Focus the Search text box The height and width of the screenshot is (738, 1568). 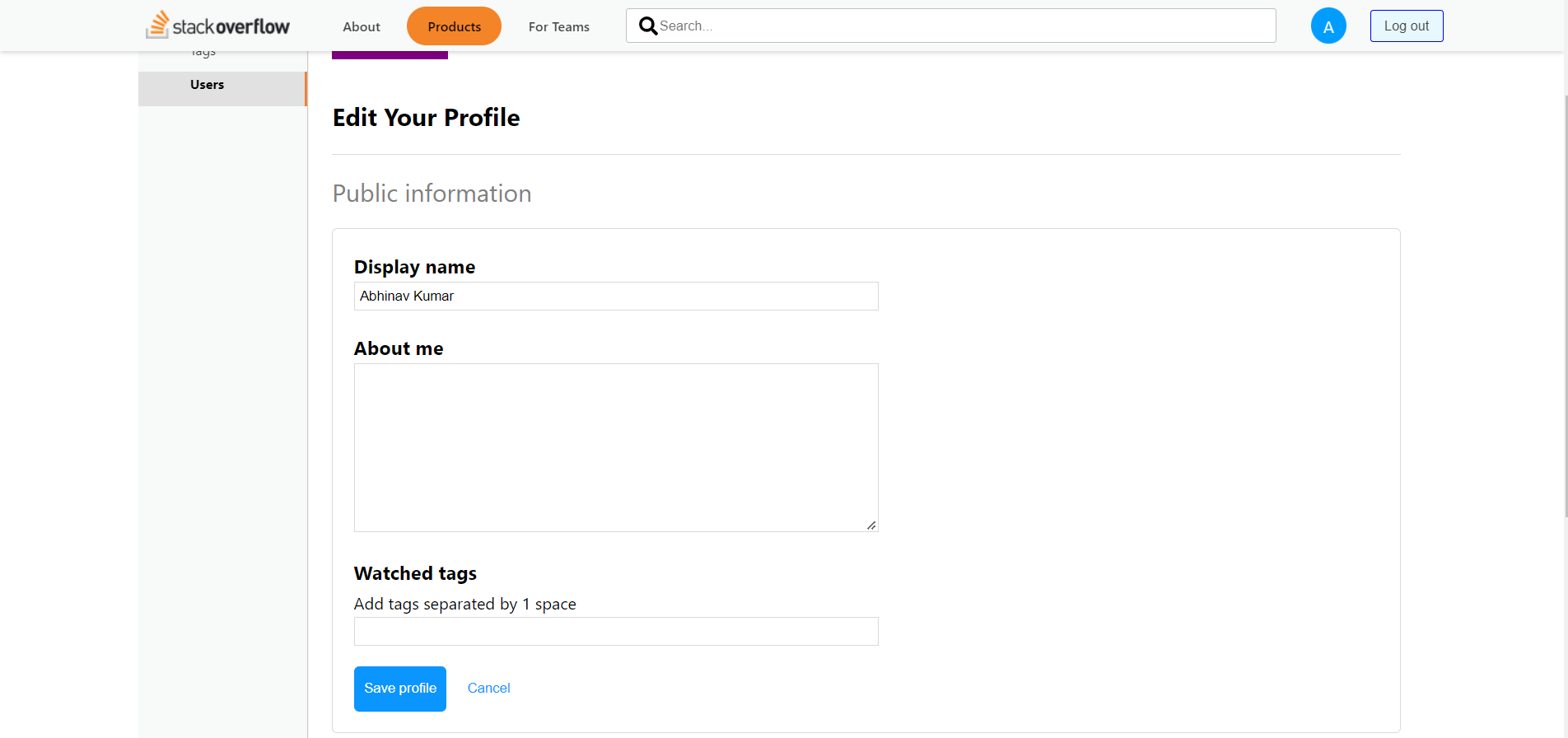(x=964, y=26)
